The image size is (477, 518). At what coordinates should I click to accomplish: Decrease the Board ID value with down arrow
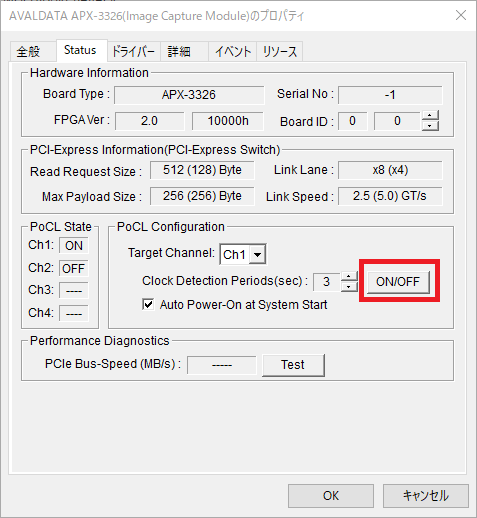tap(430, 126)
